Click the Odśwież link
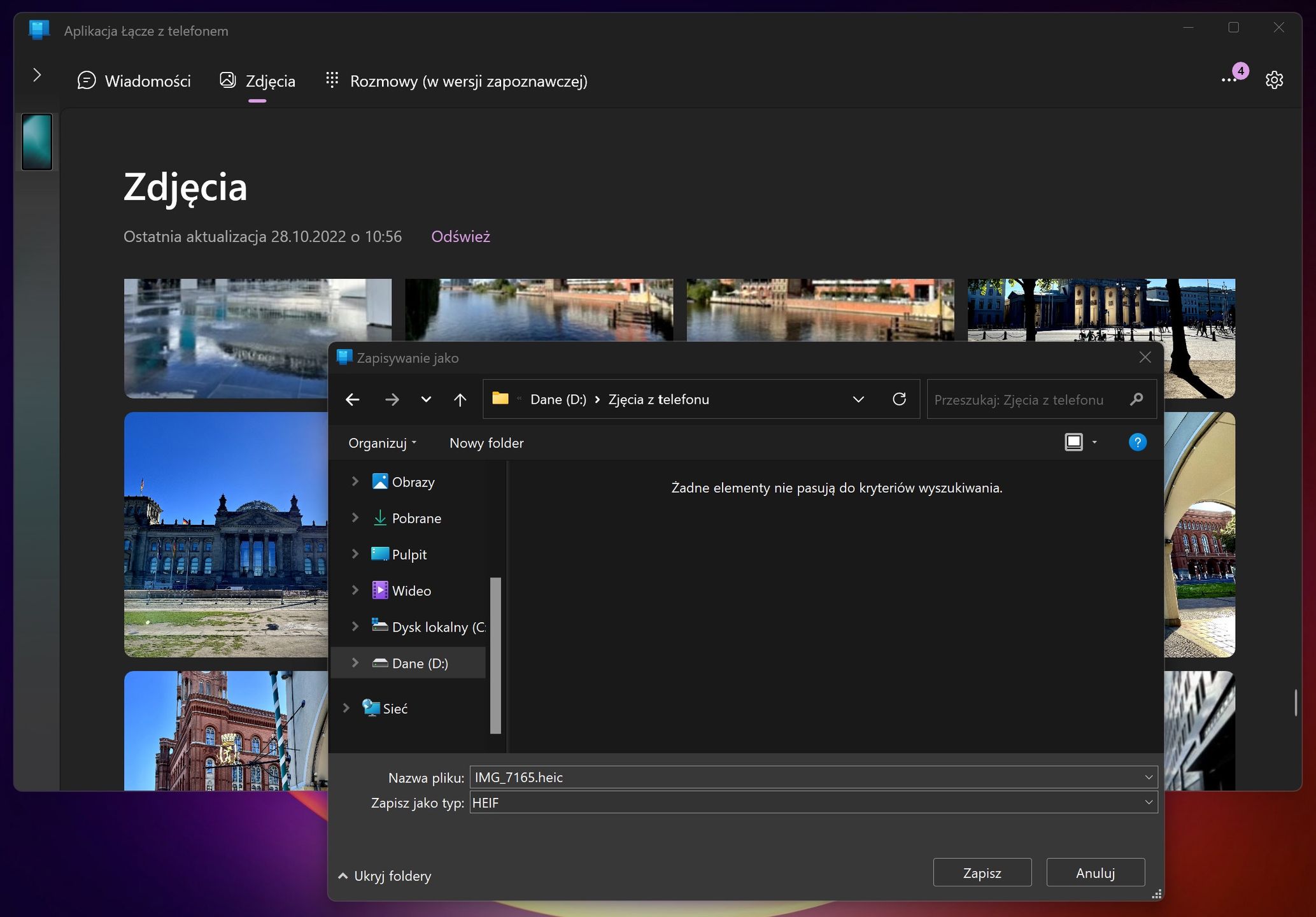This screenshot has width=1316, height=917. click(460, 236)
